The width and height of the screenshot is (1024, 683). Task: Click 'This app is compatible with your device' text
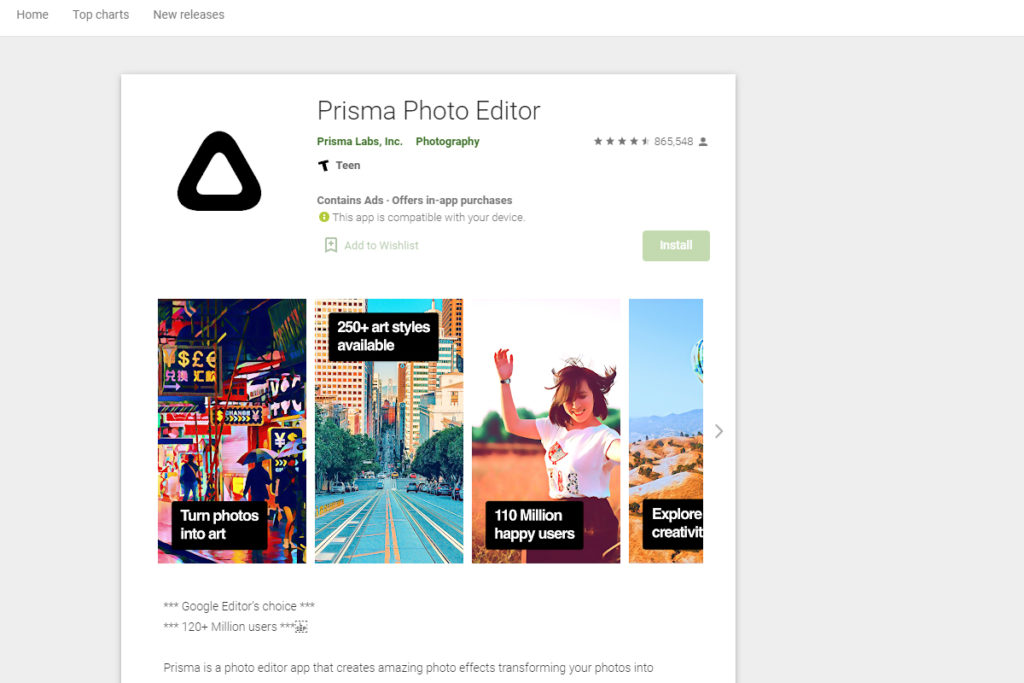pos(428,217)
